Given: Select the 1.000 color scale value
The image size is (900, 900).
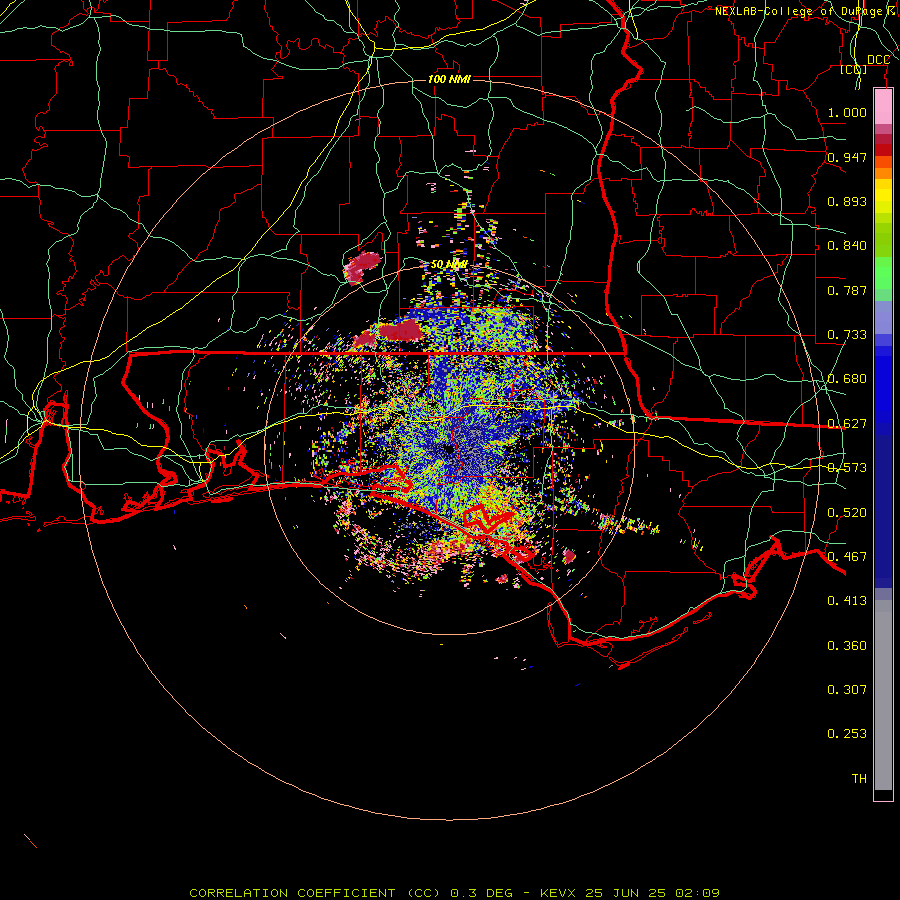Looking at the screenshot, I should (x=847, y=112).
